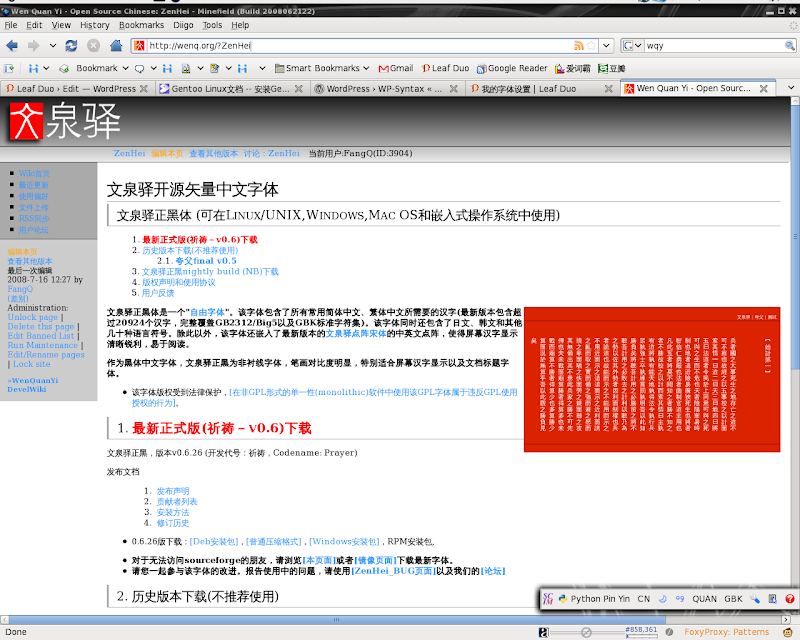The width and height of the screenshot is (800, 640).
Task: Click the horizontal scrollbar right arrow
Action: pyautogui.click(x=786, y=620)
